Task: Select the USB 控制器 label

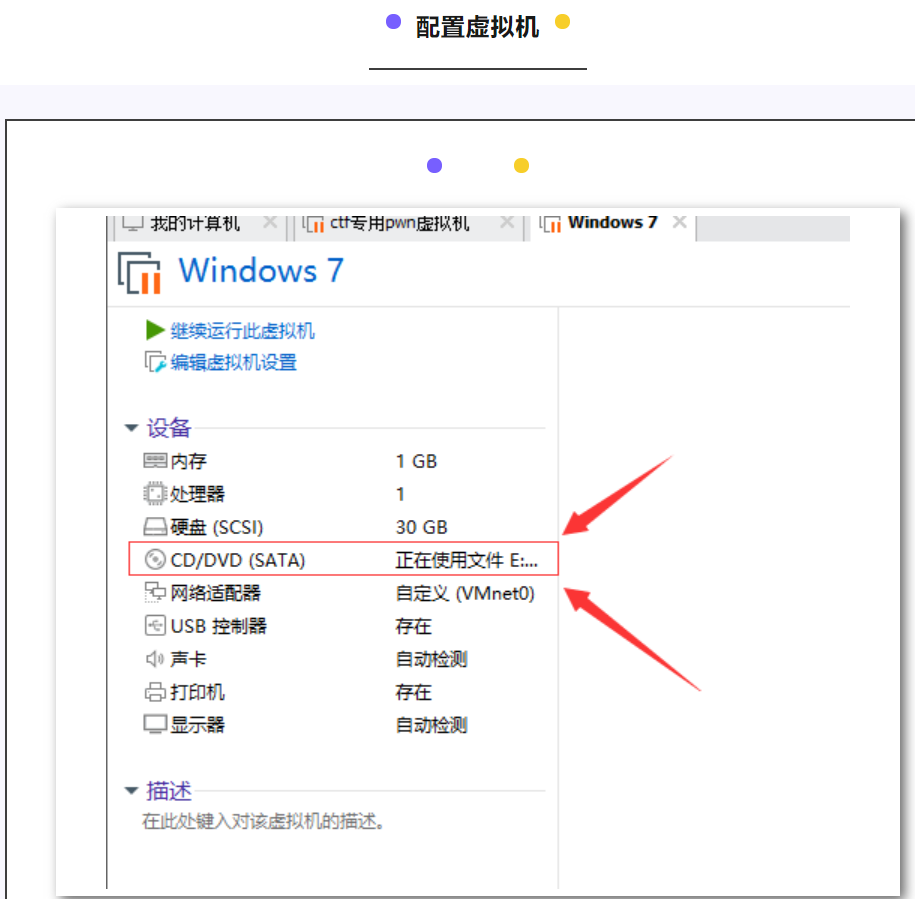Action: coord(219,626)
